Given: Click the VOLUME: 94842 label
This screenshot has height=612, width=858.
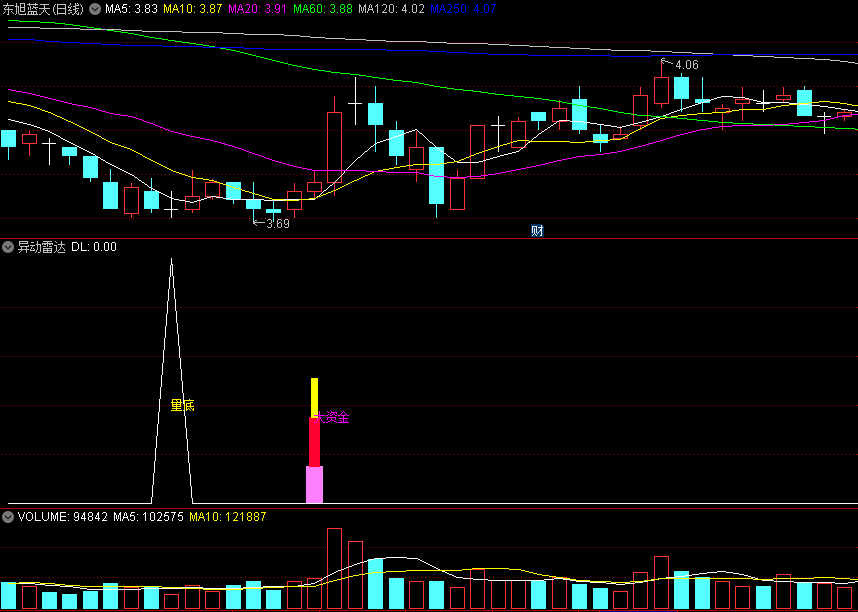Looking at the screenshot, I should [62, 517].
